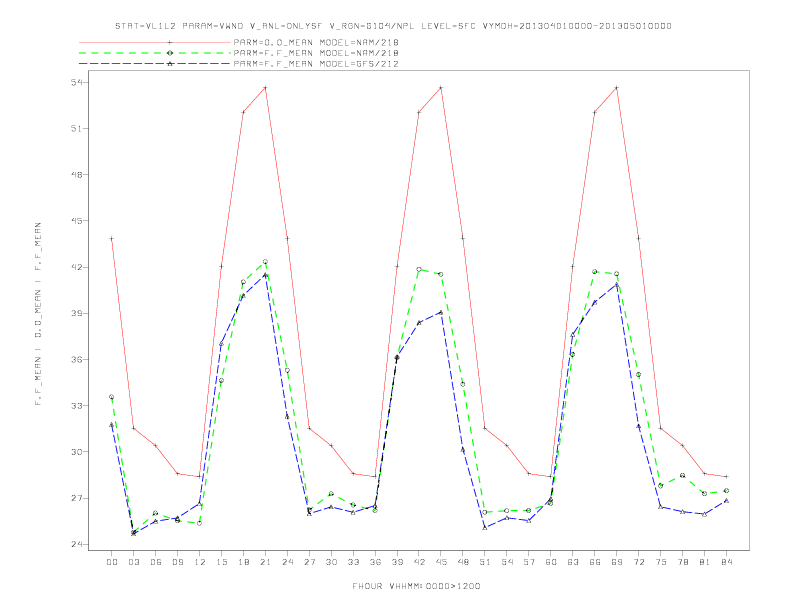Click the plot title line starting STAT=VL1L2

pyautogui.click(x=393, y=26)
